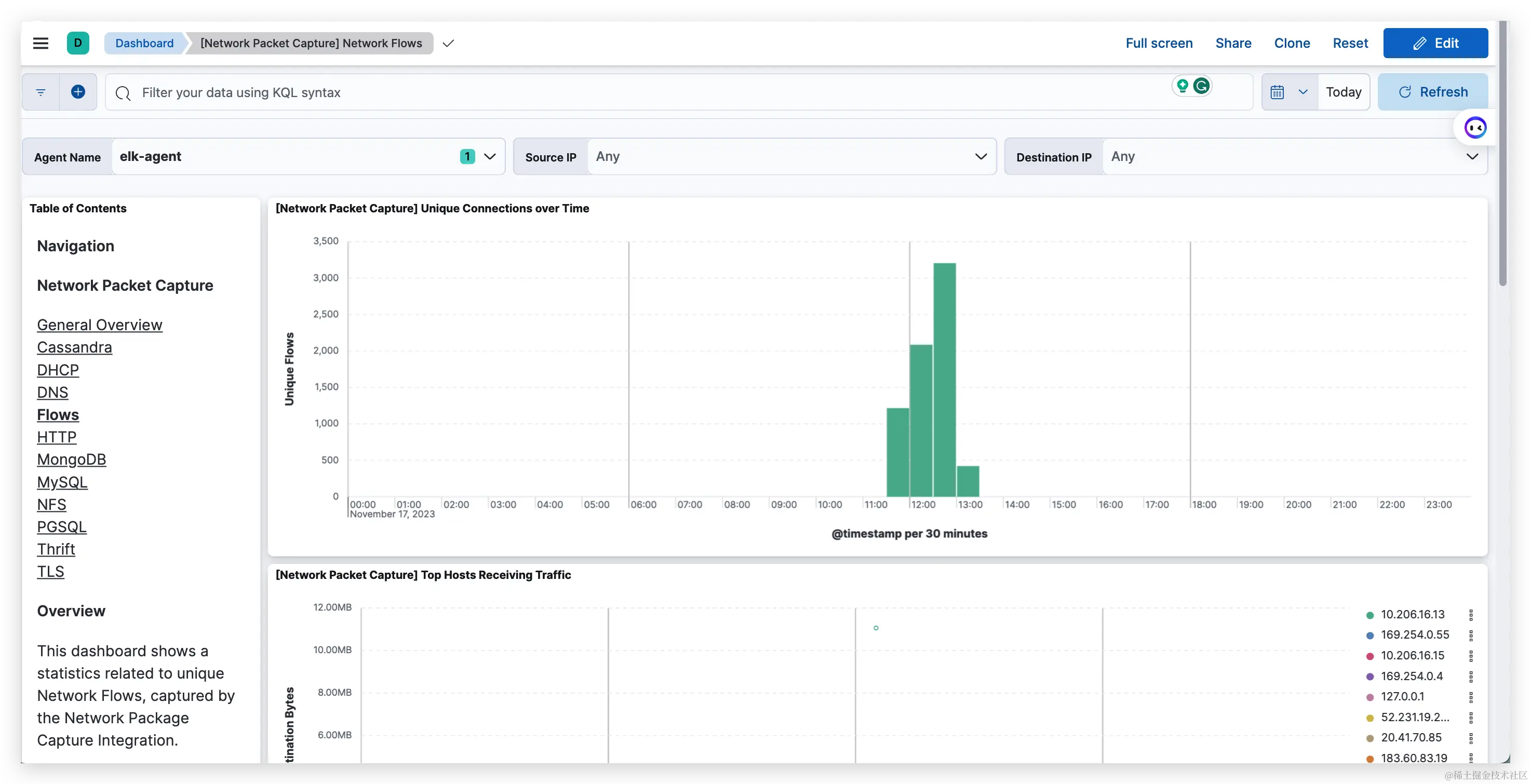Expand the Destination IP dropdown

[x=1472, y=156]
